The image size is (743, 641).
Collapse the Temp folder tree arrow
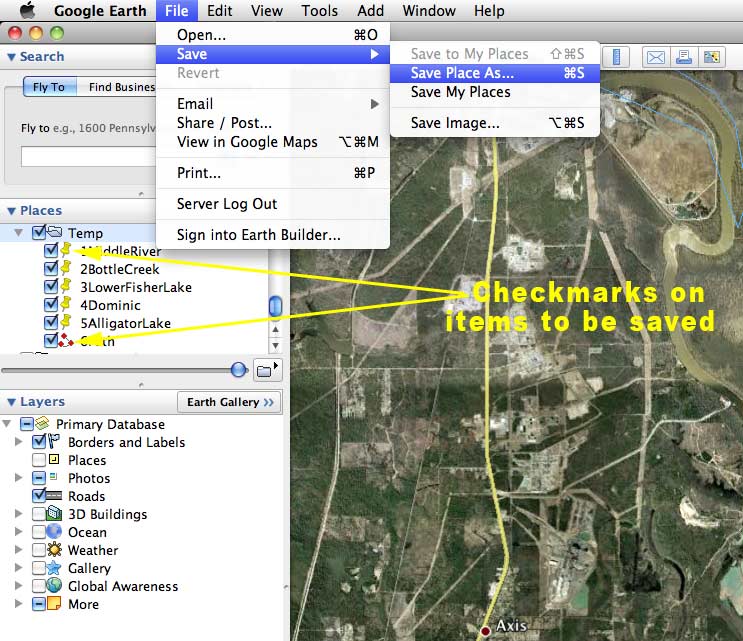pyautogui.click(x=18, y=233)
